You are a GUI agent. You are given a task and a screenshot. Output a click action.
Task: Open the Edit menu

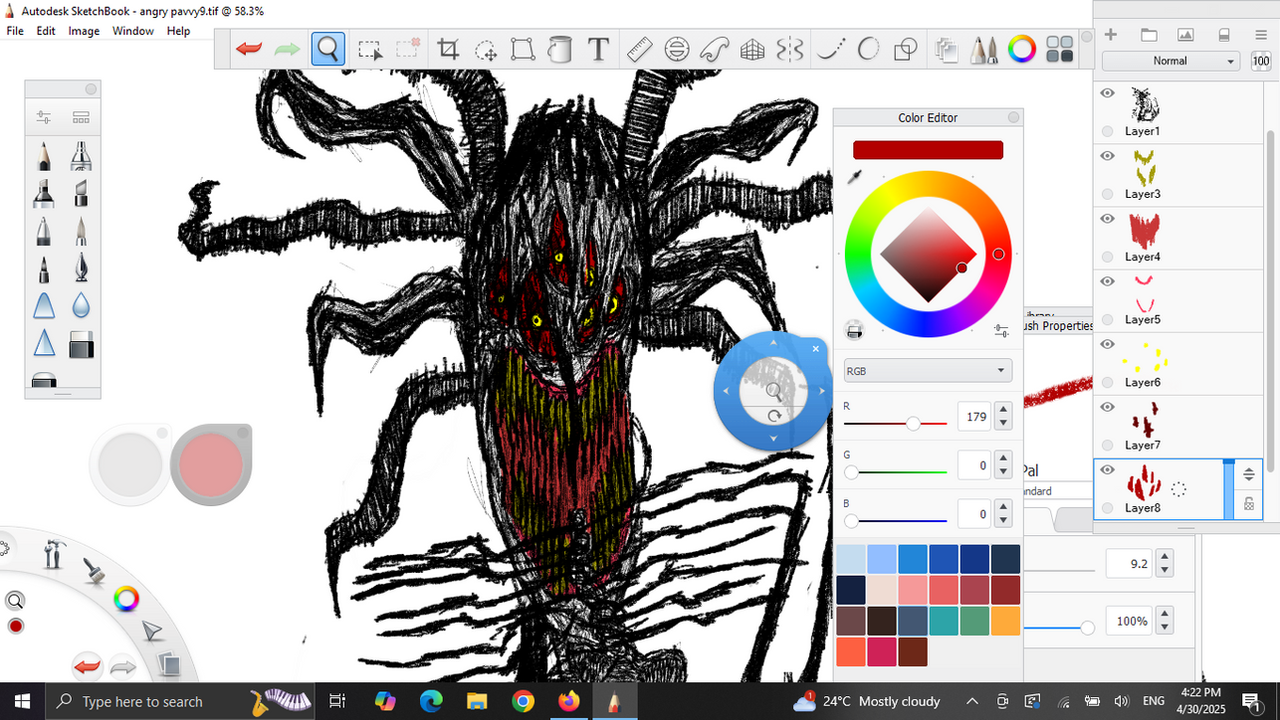[x=46, y=31]
